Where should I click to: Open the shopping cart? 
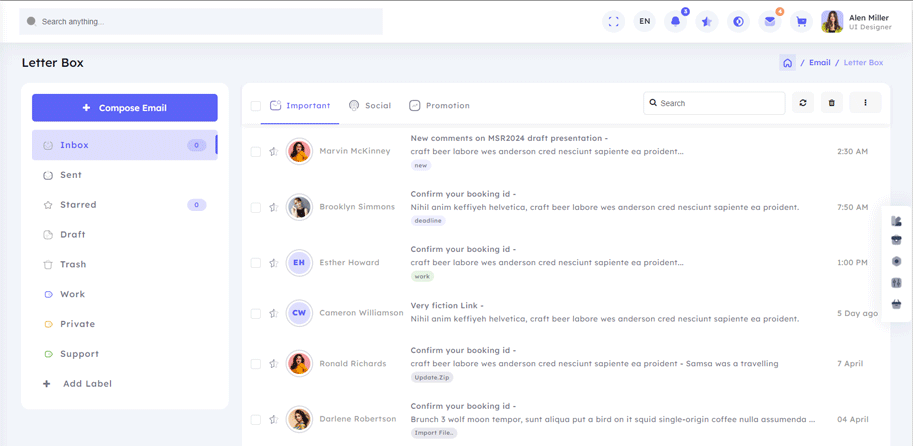tap(801, 21)
